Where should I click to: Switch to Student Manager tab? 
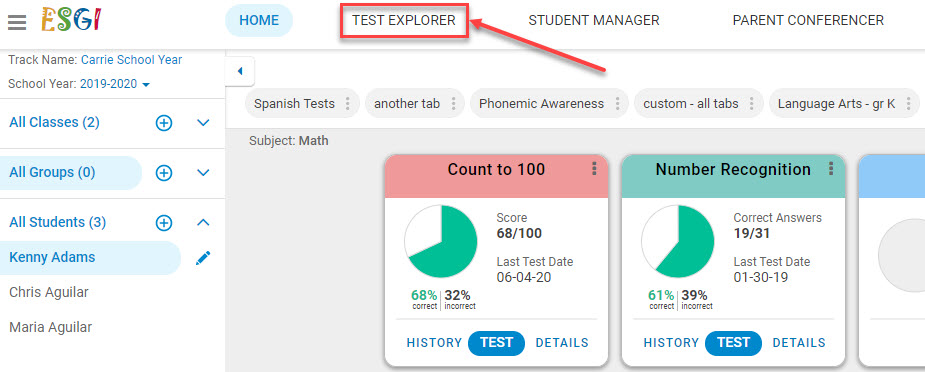click(593, 21)
